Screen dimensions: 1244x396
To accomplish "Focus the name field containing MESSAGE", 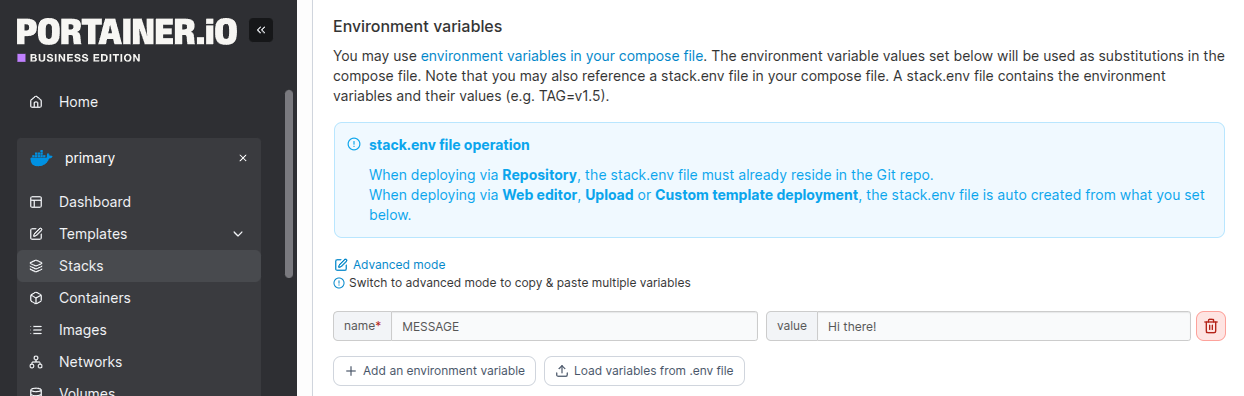I will click(574, 326).
